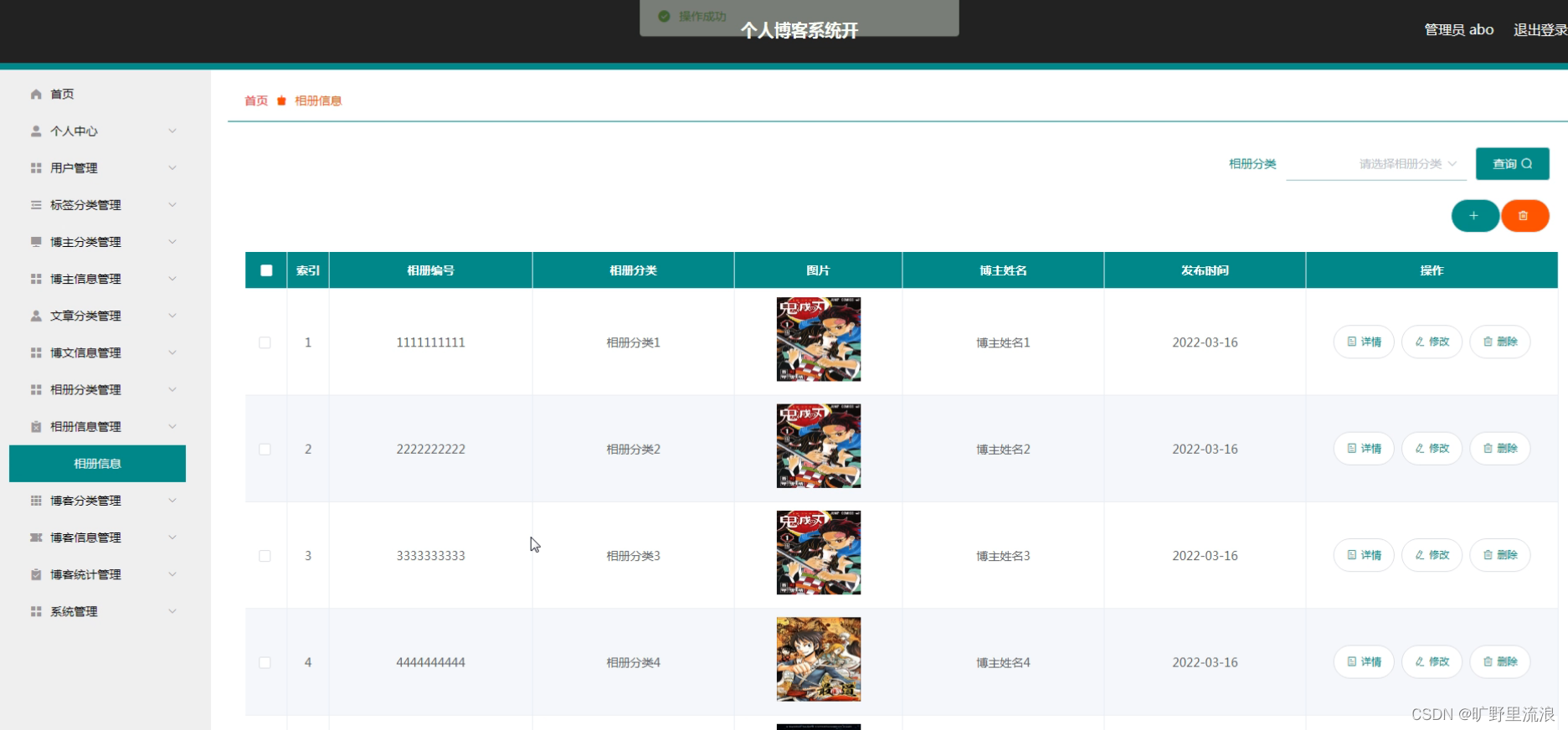Click the thumbnail image in row 相册分类4
Image resolution: width=1568 pixels, height=730 pixels.
(819, 660)
